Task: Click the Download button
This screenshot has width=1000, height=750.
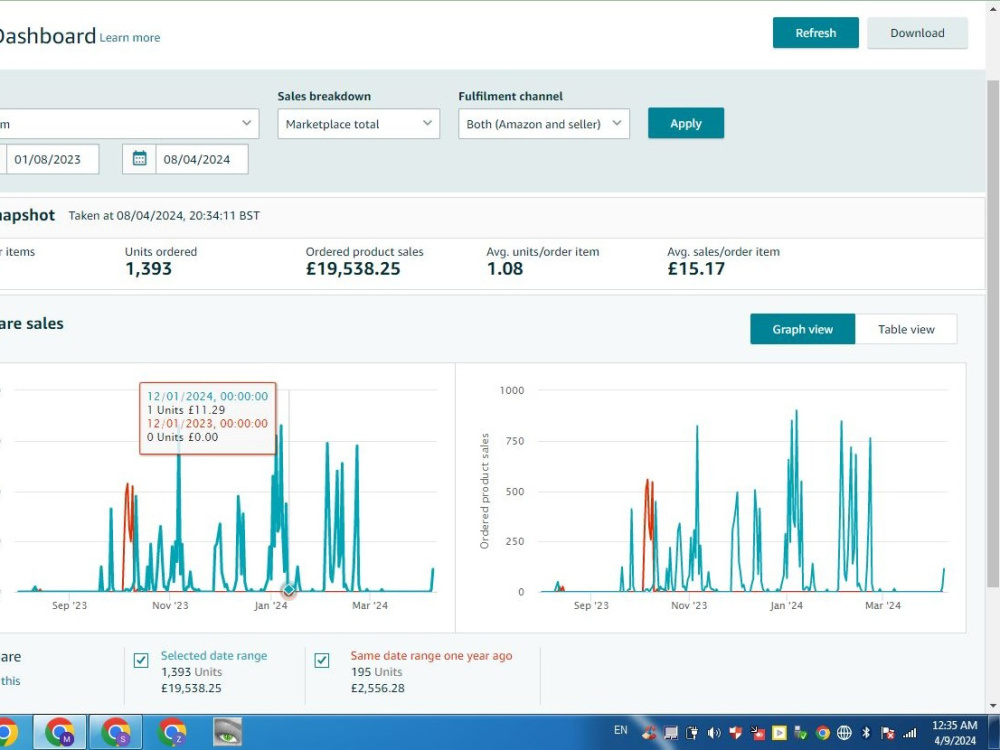Action: (x=917, y=33)
